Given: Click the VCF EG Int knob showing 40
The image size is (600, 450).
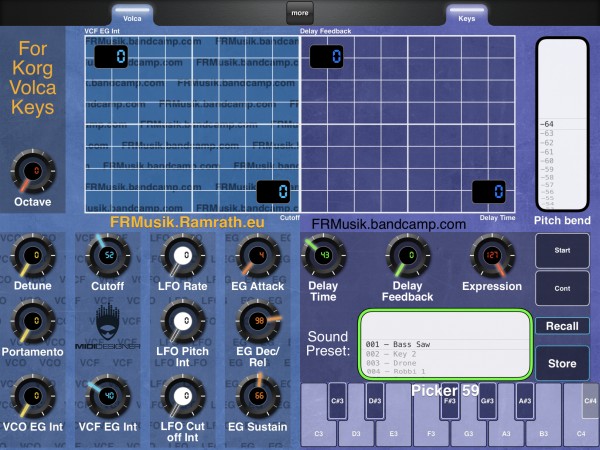Looking at the screenshot, I should (108, 396).
